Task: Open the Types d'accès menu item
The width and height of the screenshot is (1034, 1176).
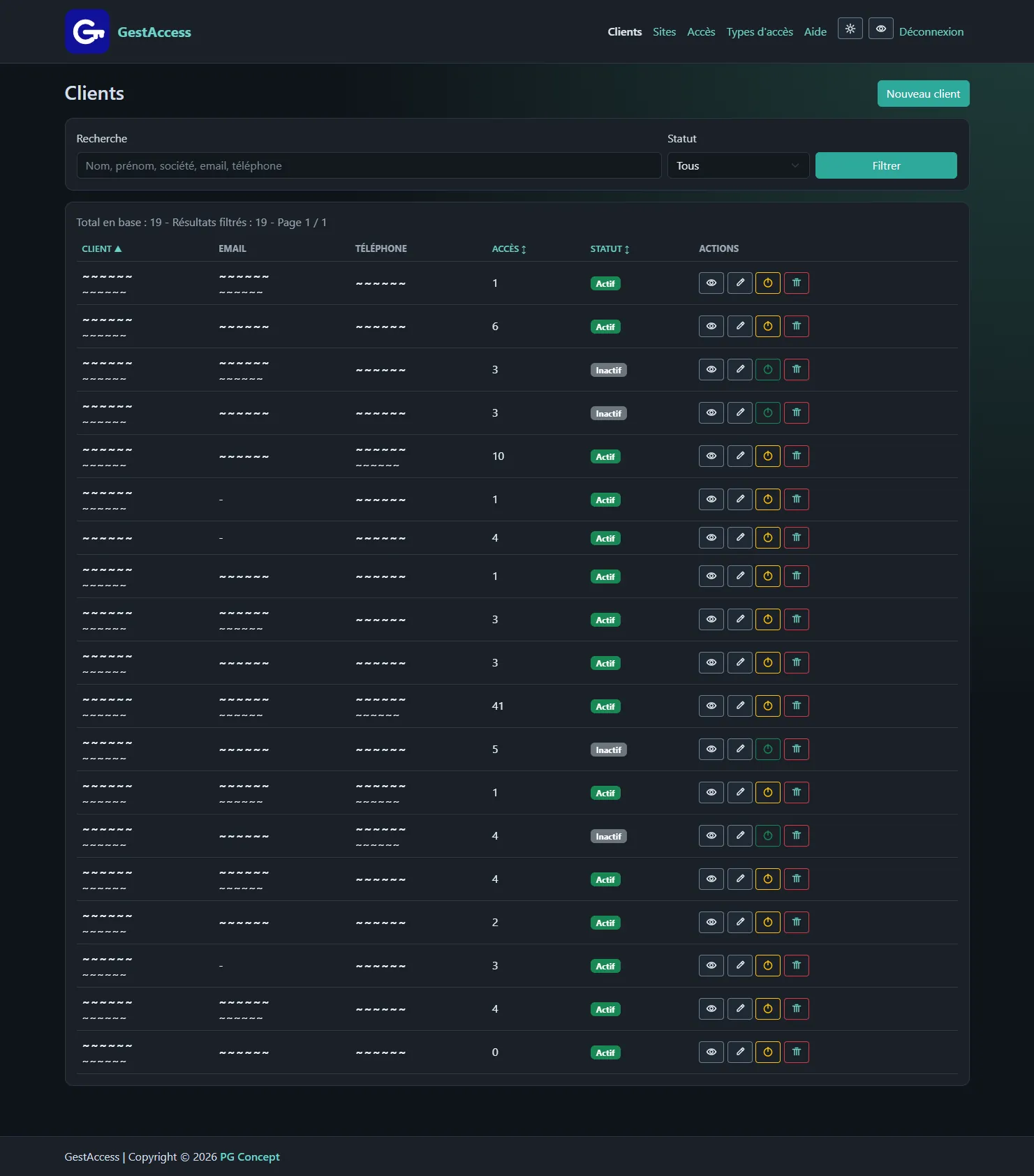Action: 760,31
